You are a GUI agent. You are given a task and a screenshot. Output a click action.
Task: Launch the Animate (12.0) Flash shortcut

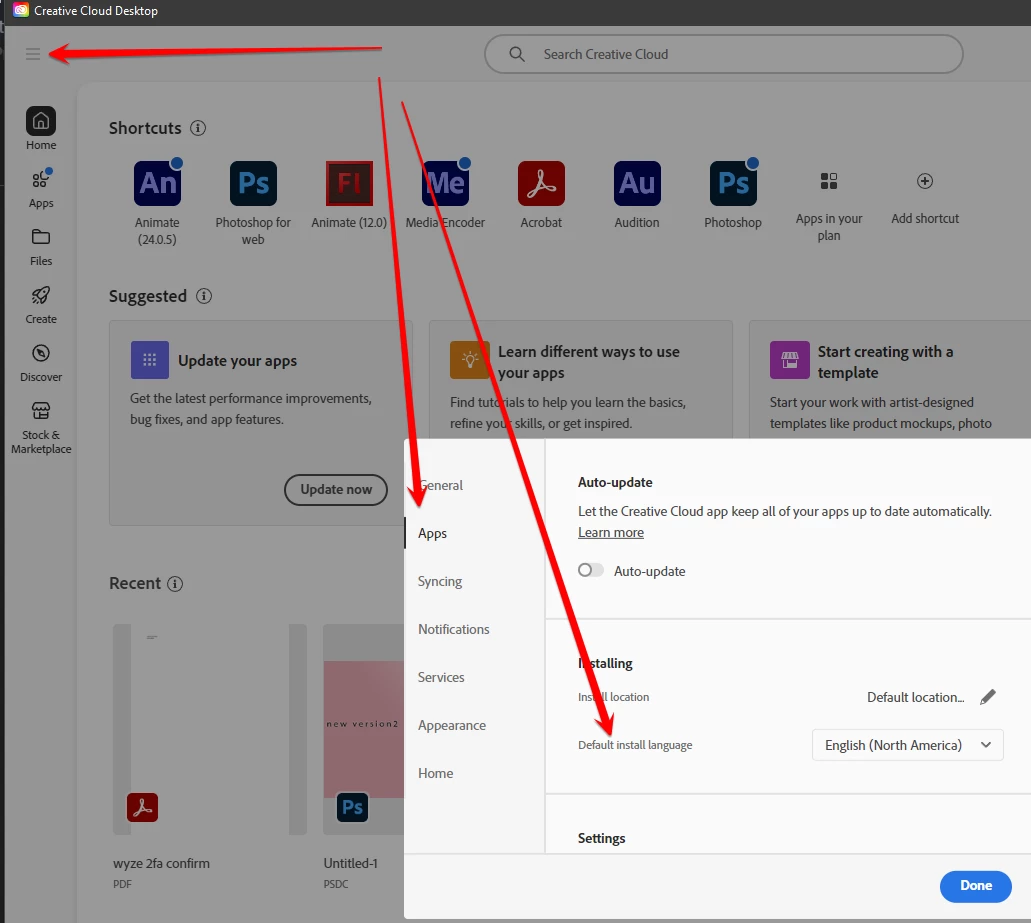click(x=349, y=183)
